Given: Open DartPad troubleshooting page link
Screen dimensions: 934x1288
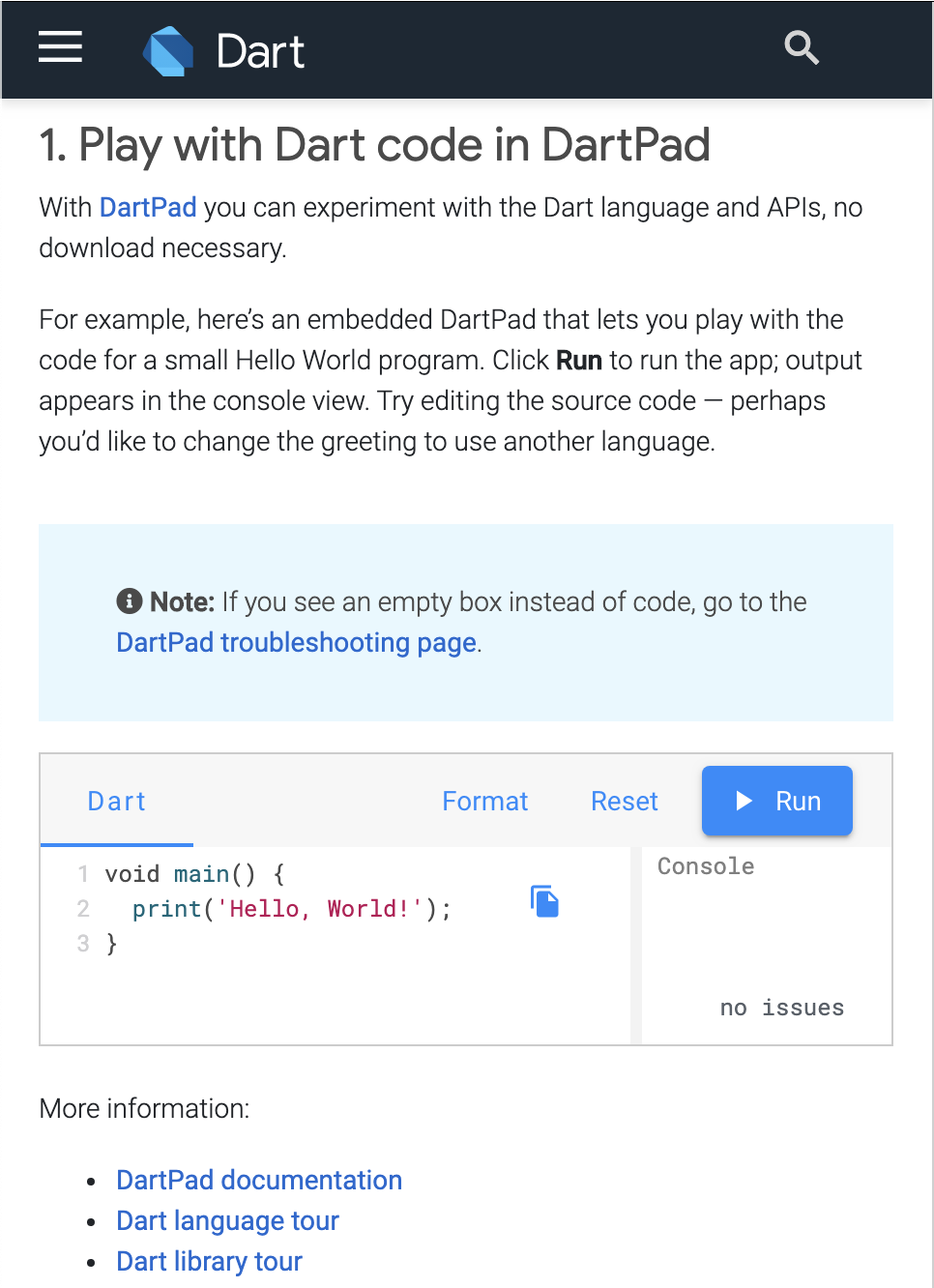Looking at the screenshot, I should 297,642.
